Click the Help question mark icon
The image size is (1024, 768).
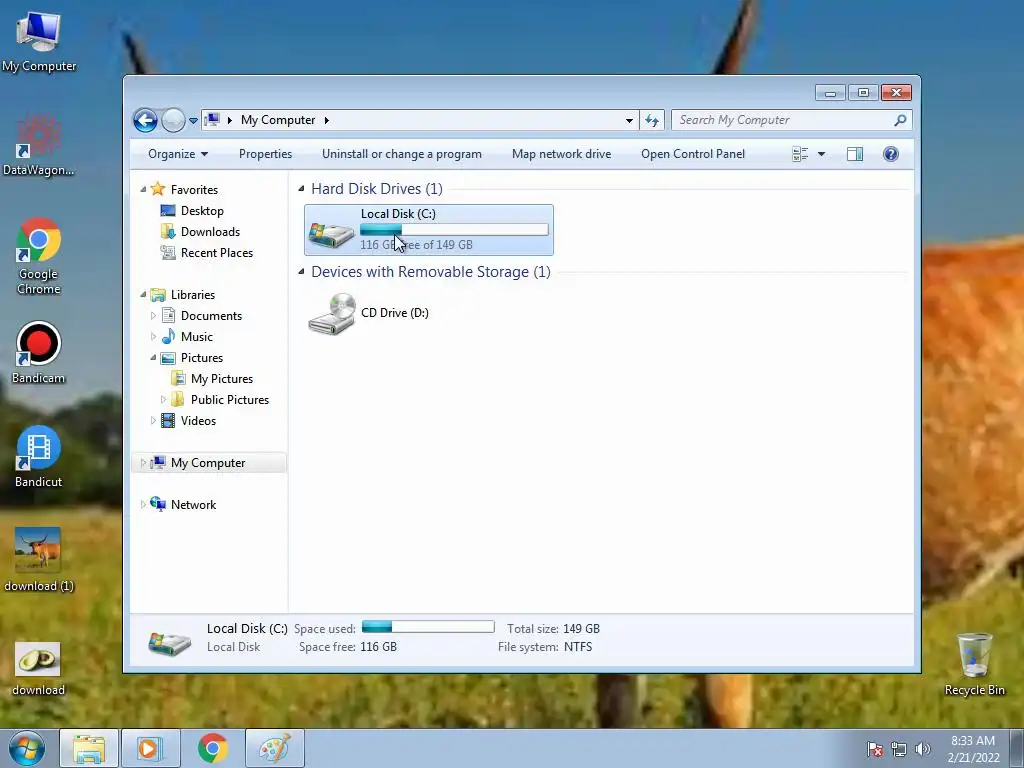point(891,154)
